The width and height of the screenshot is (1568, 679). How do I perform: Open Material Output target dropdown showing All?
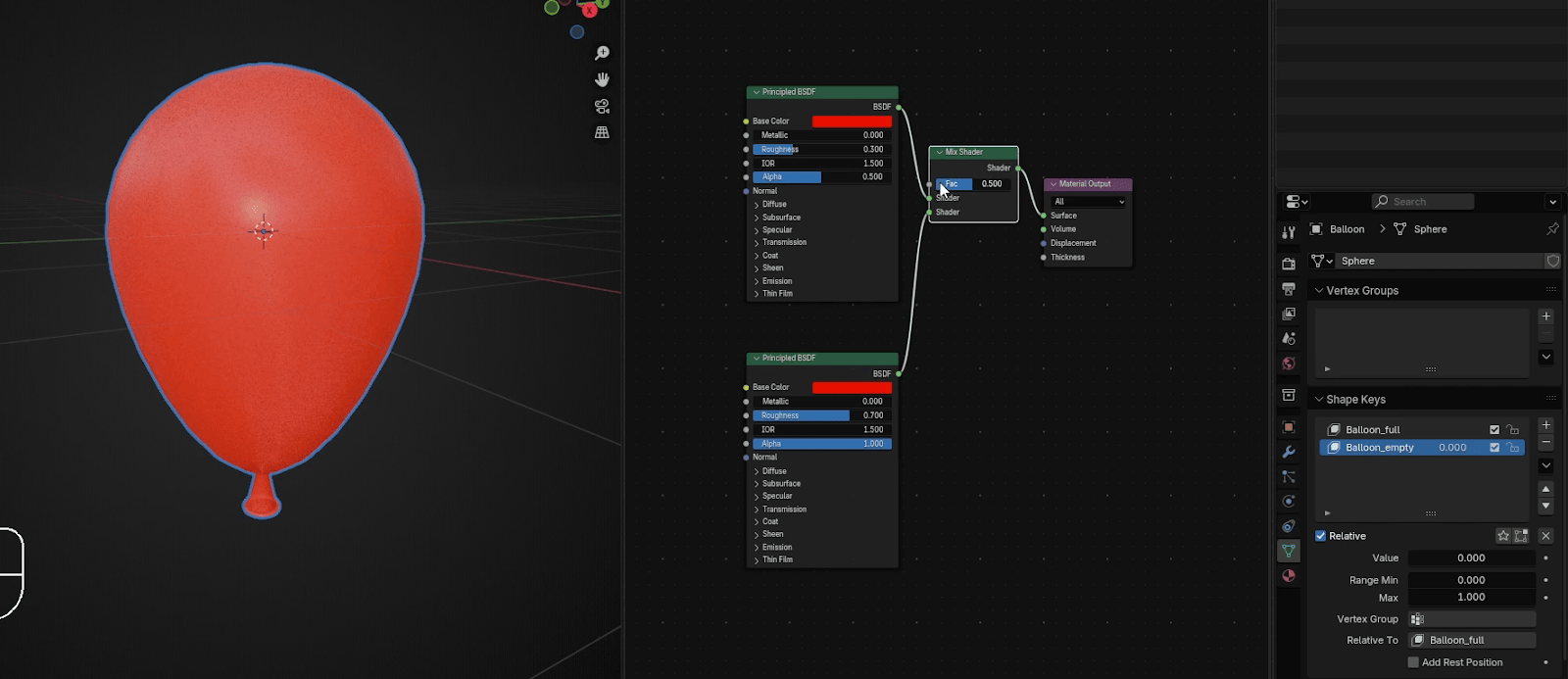click(1089, 202)
